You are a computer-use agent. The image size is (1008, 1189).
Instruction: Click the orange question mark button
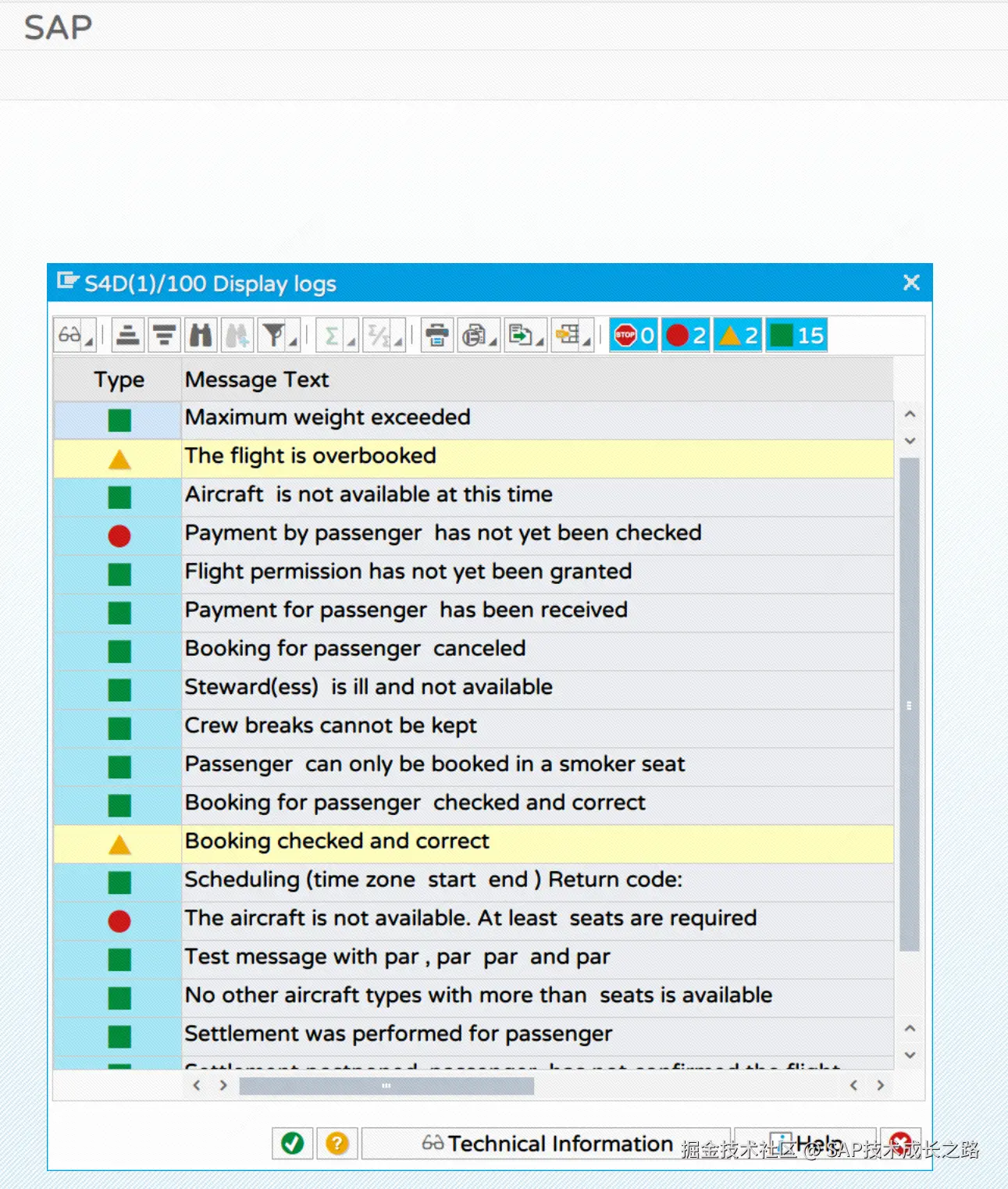337,1144
